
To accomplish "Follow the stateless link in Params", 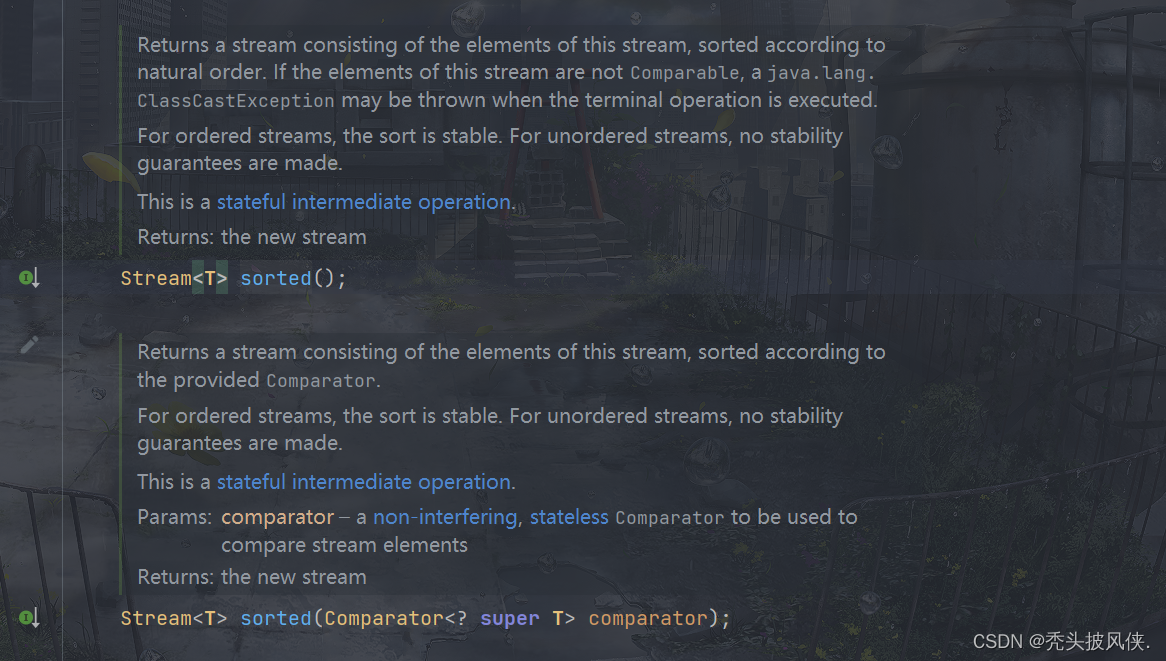I will 569,517.
